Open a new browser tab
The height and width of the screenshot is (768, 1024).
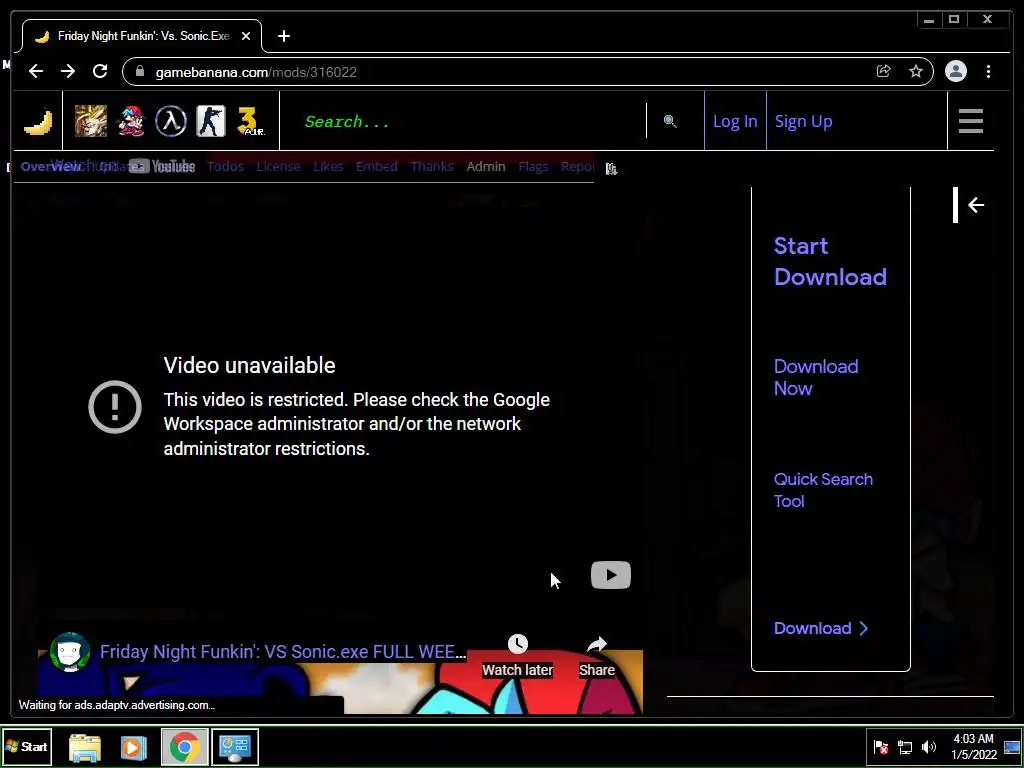pos(283,37)
